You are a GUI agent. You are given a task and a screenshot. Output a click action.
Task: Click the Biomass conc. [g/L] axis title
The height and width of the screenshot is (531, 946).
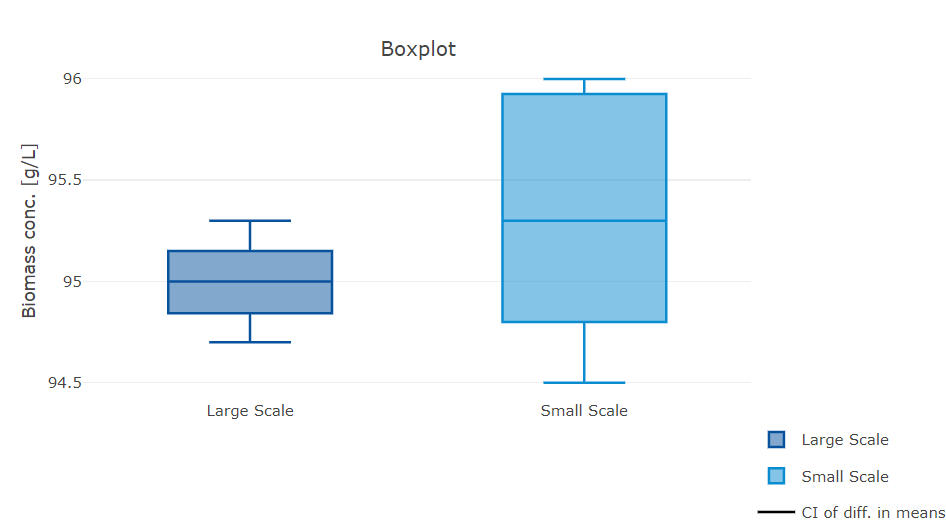tap(29, 231)
